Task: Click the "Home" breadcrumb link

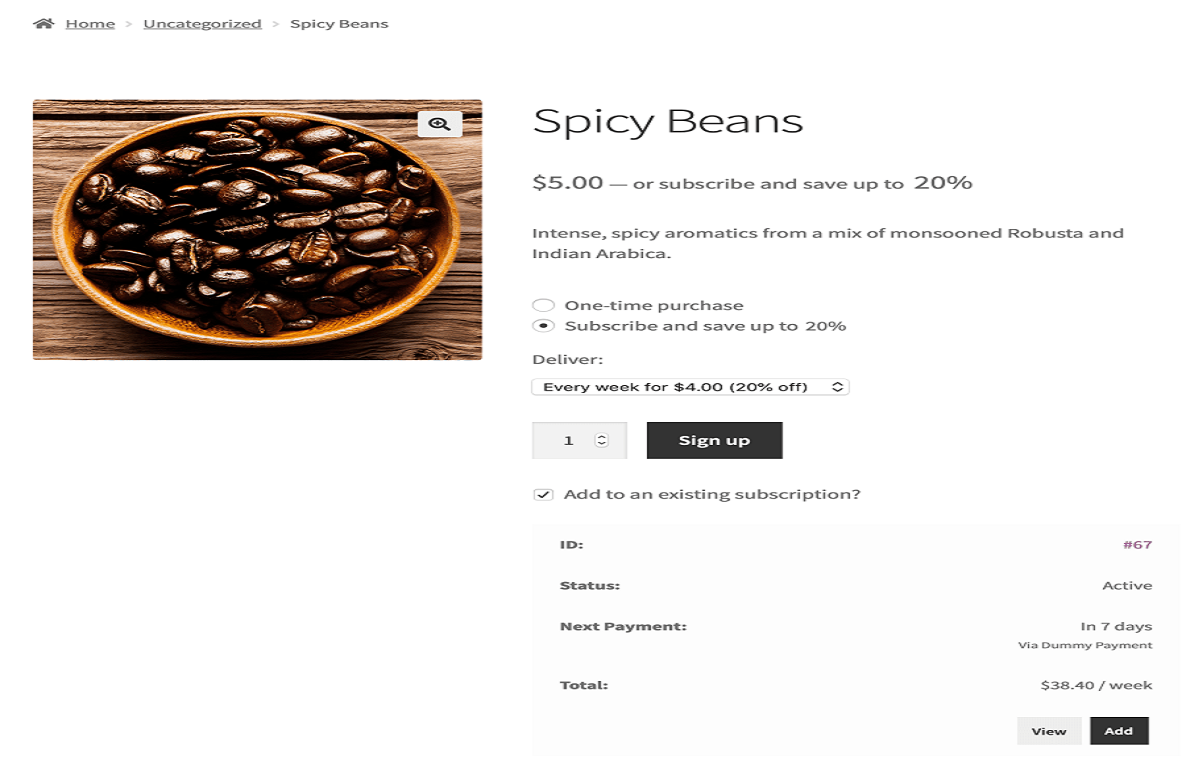Action: [x=90, y=22]
